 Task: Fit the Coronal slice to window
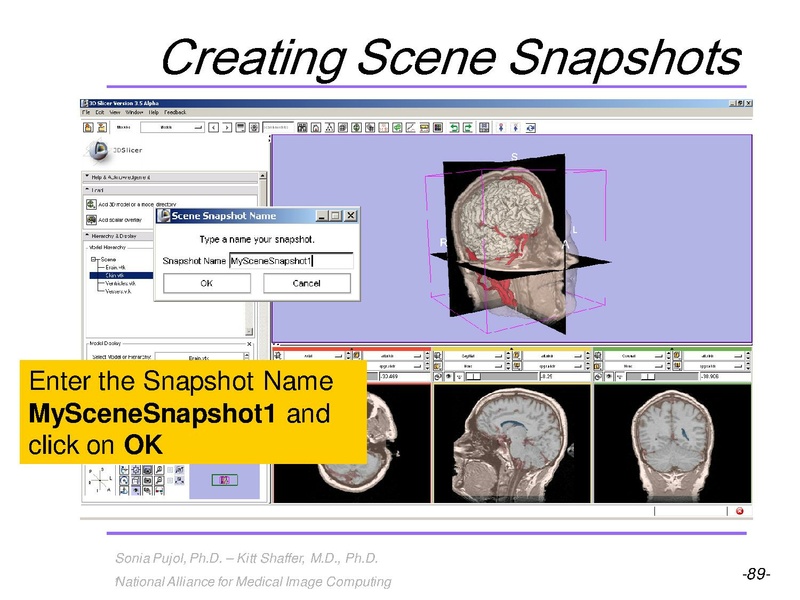point(598,356)
